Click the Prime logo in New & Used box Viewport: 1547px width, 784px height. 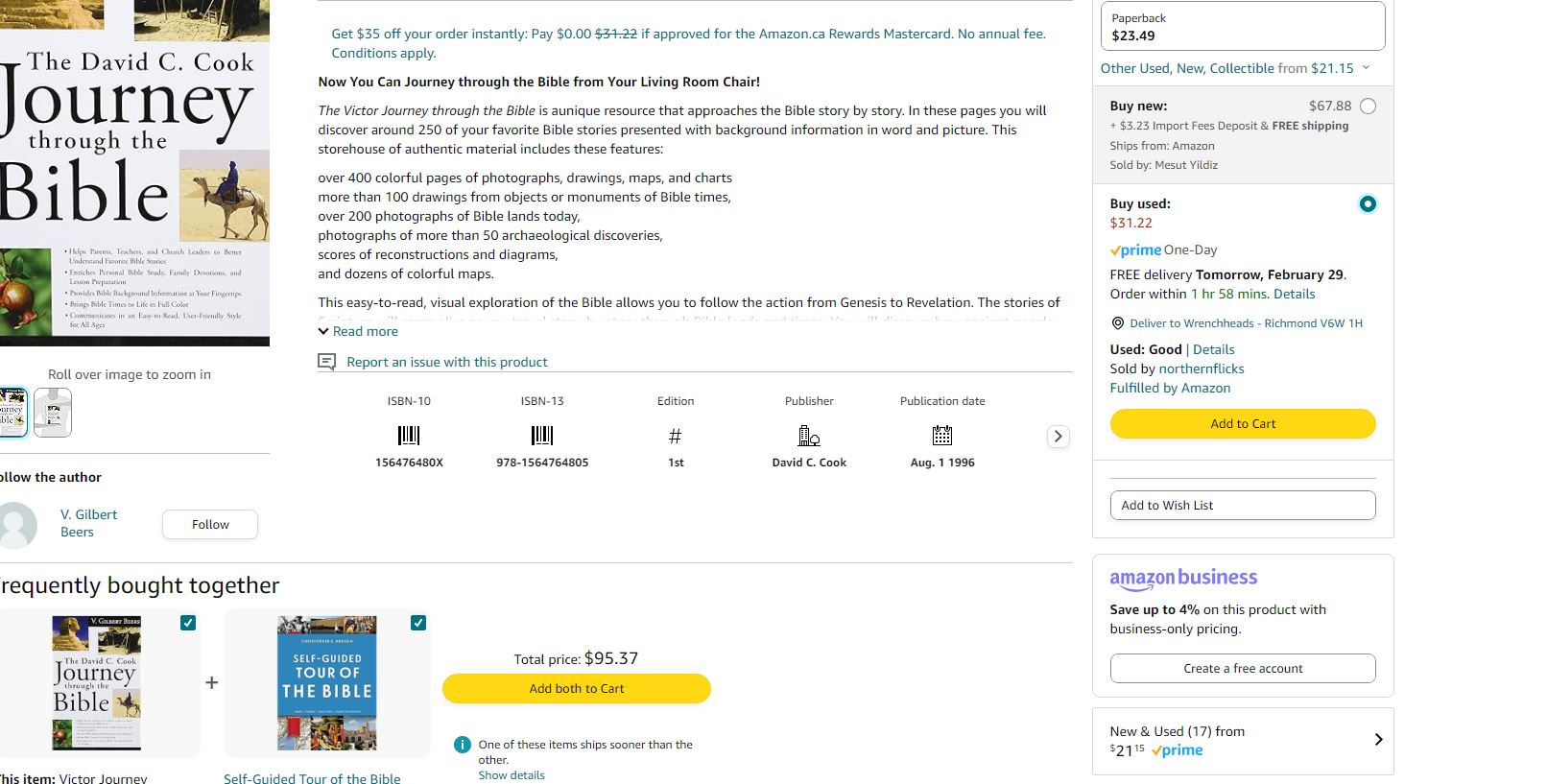pos(1178,750)
